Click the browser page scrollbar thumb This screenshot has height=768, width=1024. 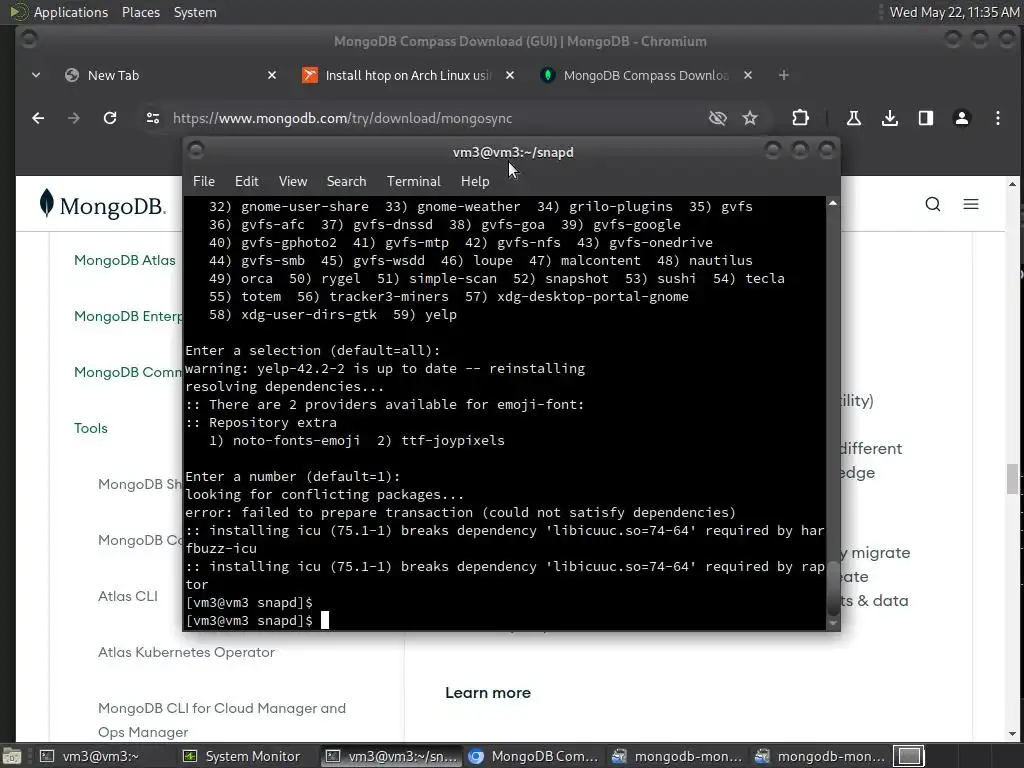[x=1012, y=479]
